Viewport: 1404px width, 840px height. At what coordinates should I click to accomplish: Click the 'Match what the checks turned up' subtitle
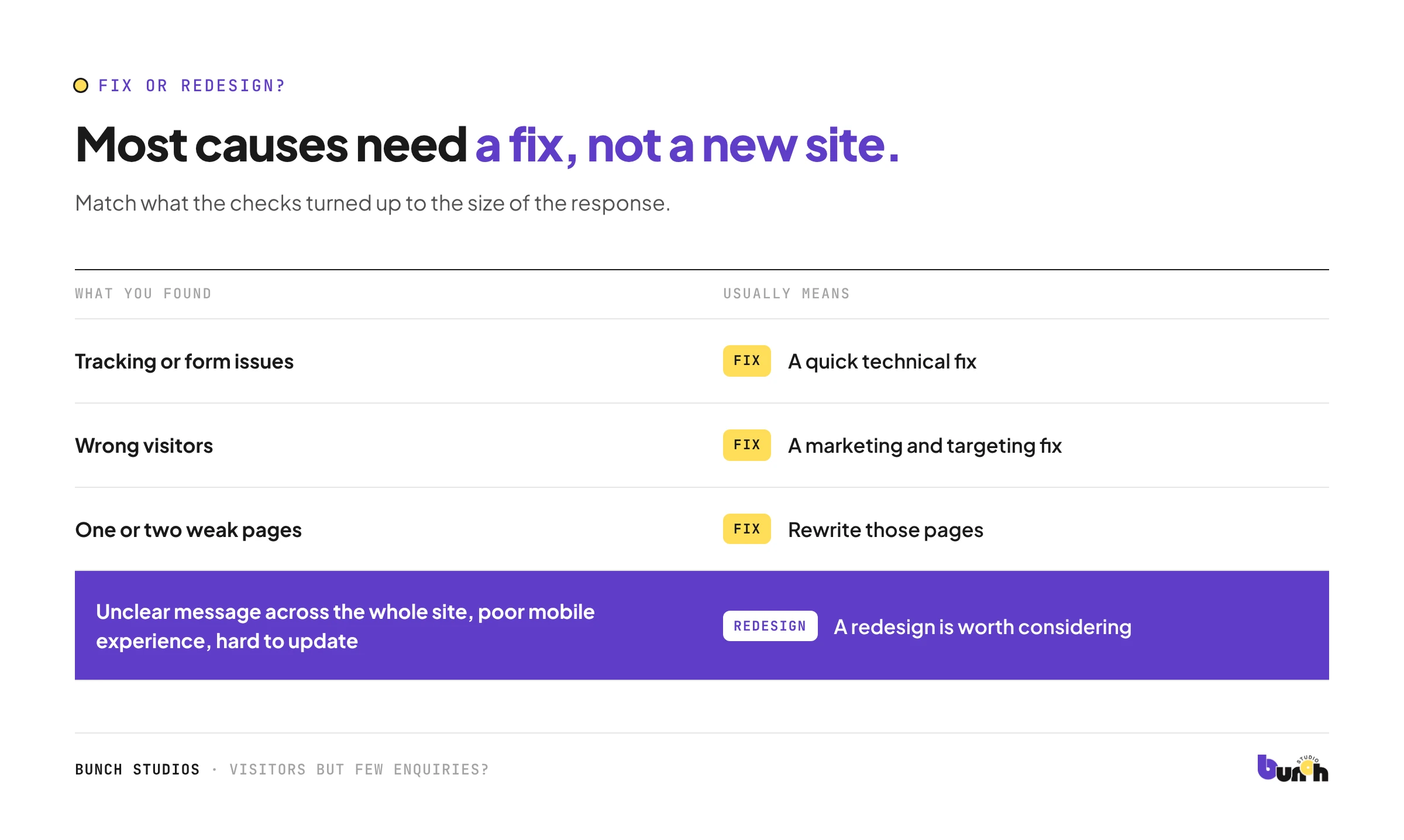(x=373, y=204)
